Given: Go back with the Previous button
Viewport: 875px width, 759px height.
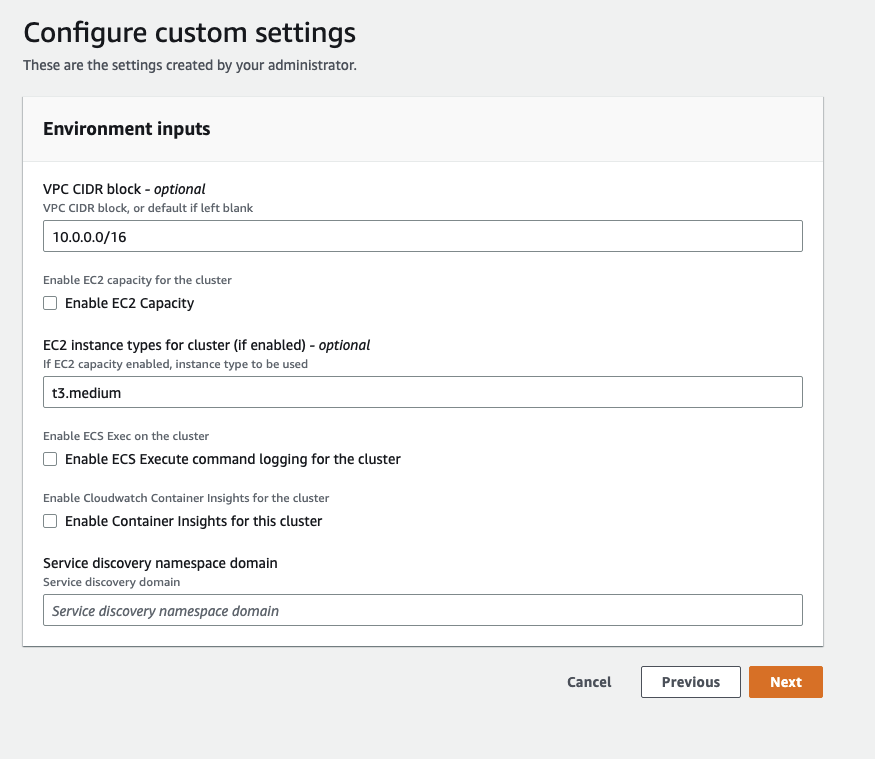Looking at the screenshot, I should pyautogui.click(x=690, y=682).
